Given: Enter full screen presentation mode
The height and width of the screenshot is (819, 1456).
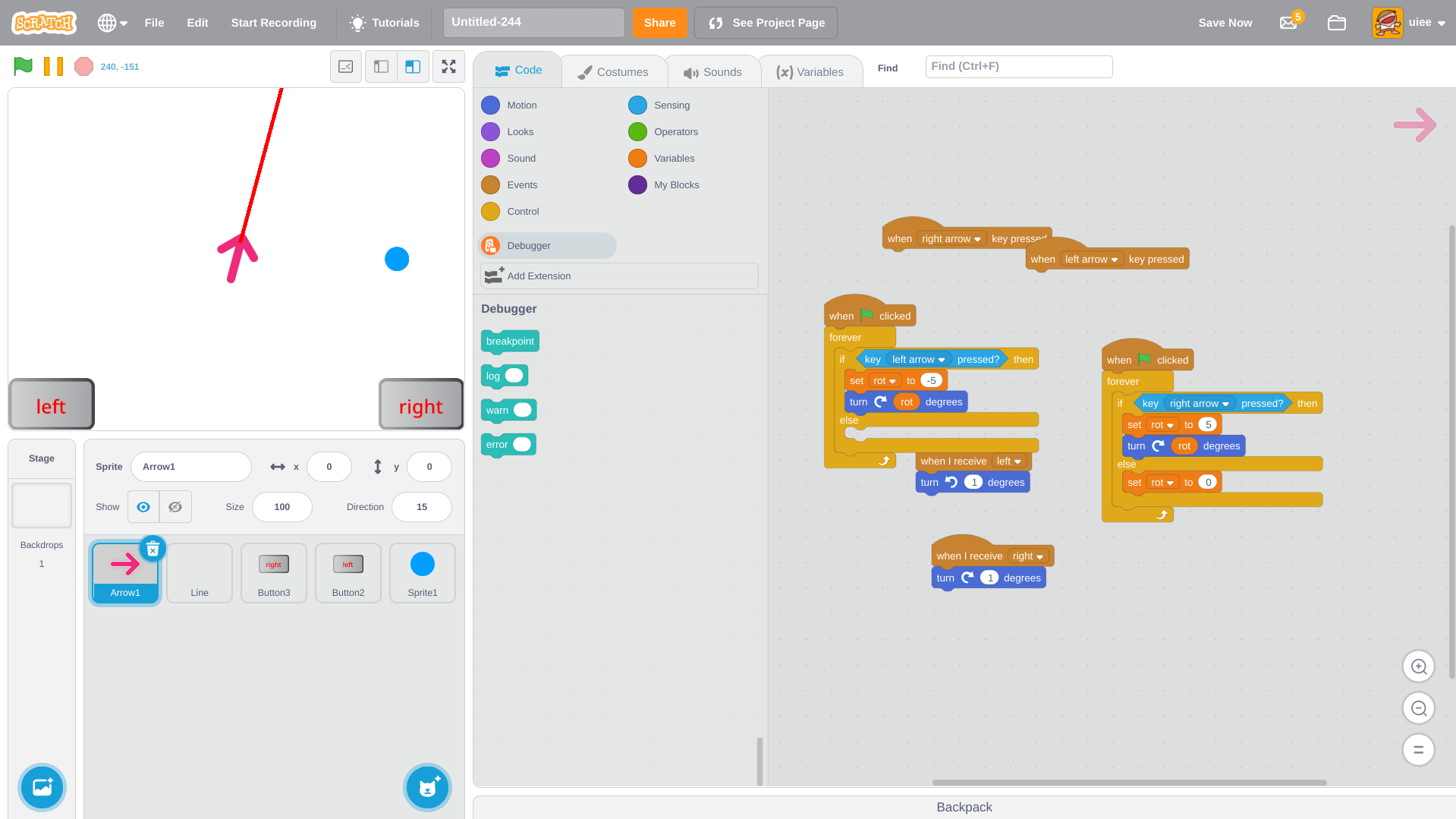Looking at the screenshot, I should pyautogui.click(x=448, y=66).
